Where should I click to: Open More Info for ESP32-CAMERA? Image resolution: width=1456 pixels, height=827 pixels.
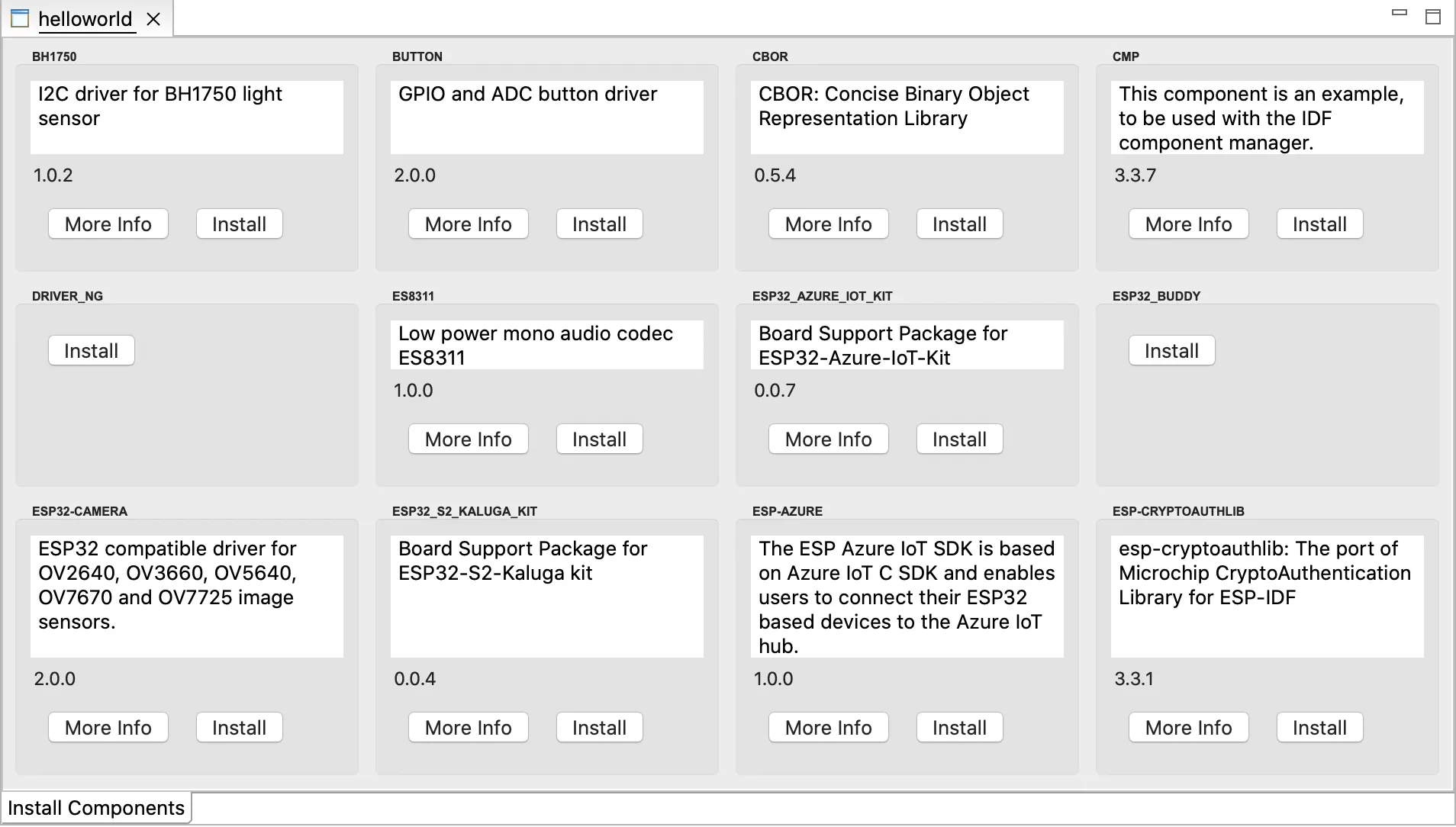click(108, 728)
